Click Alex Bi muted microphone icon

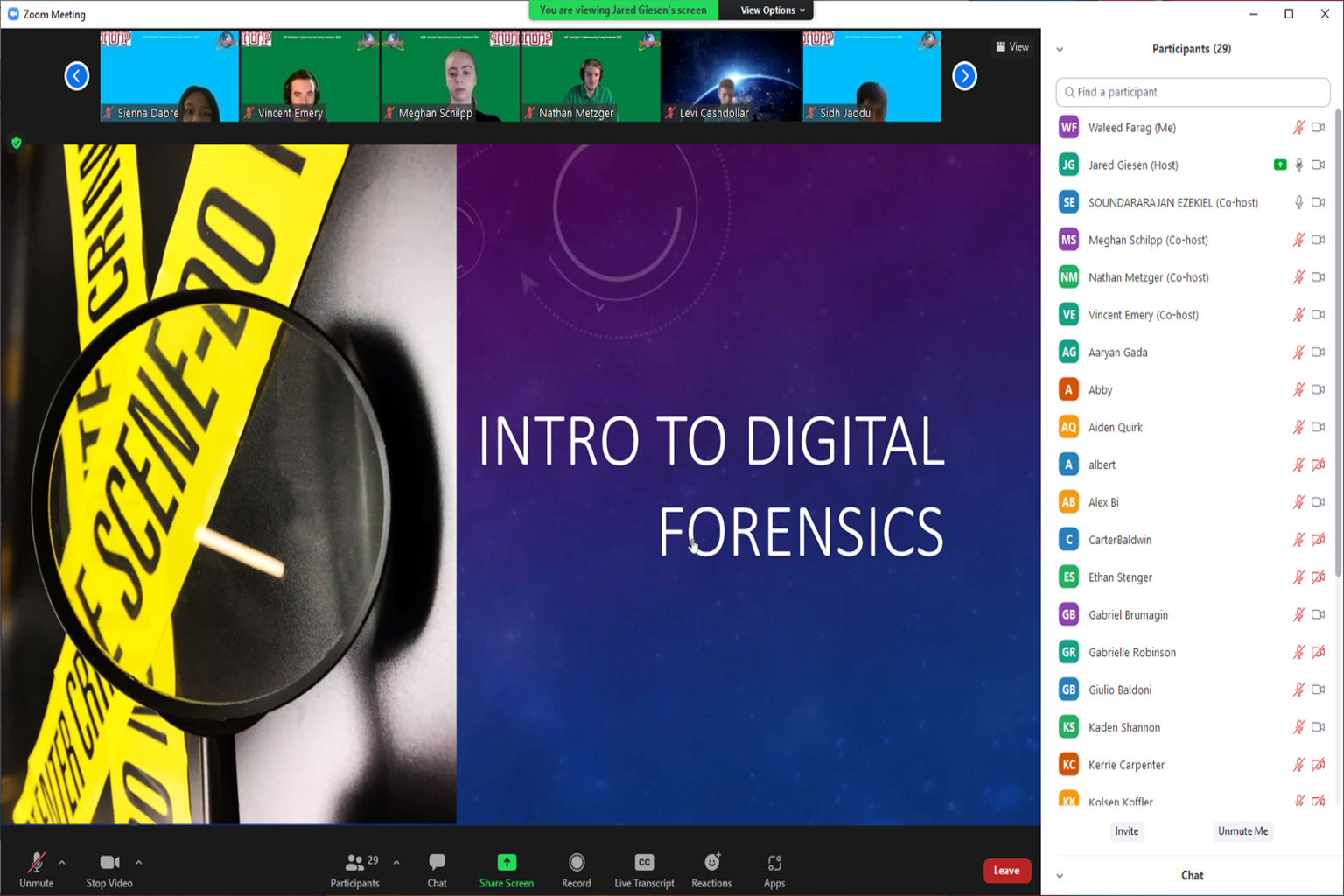(1299, 502)
